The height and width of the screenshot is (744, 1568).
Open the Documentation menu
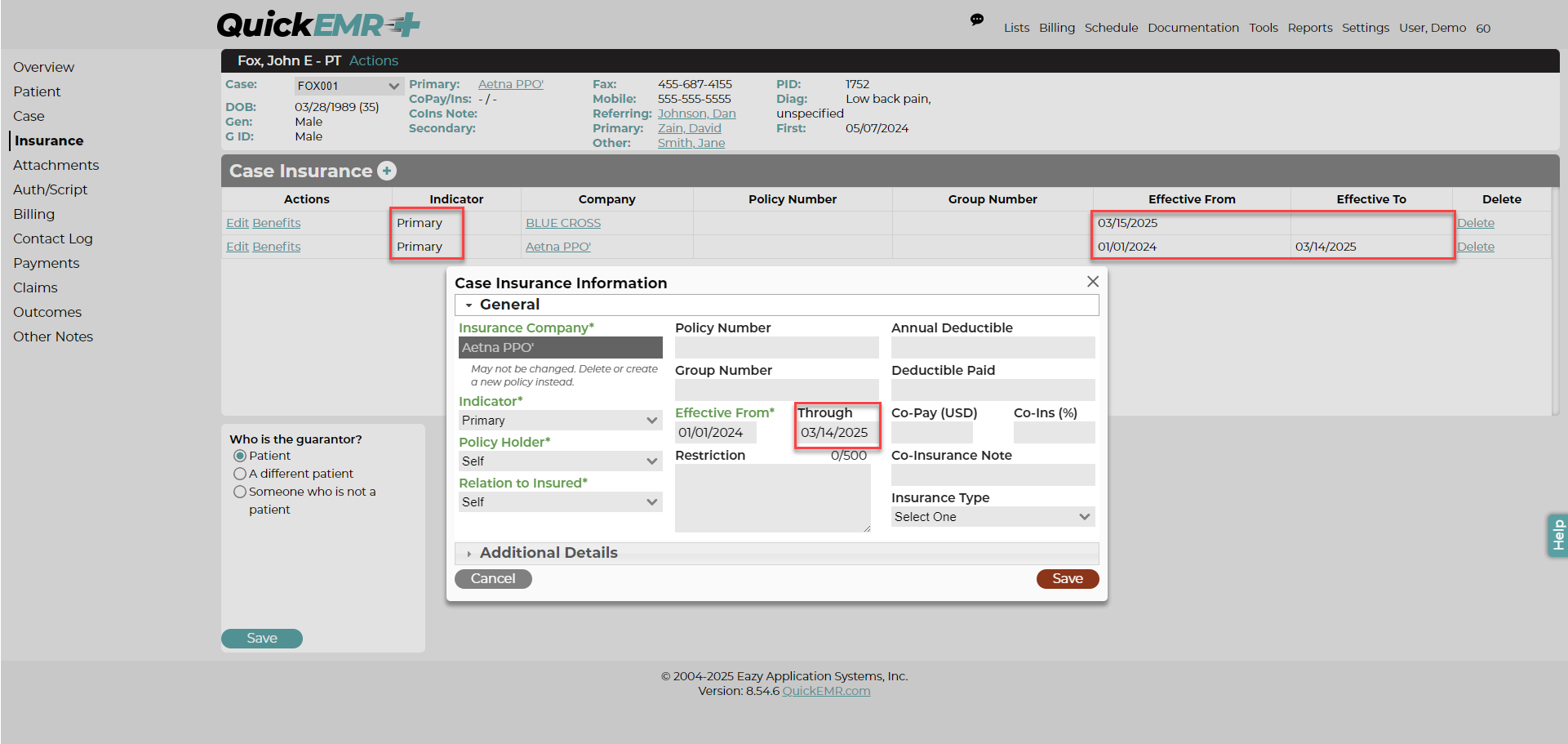point(1193,28)
